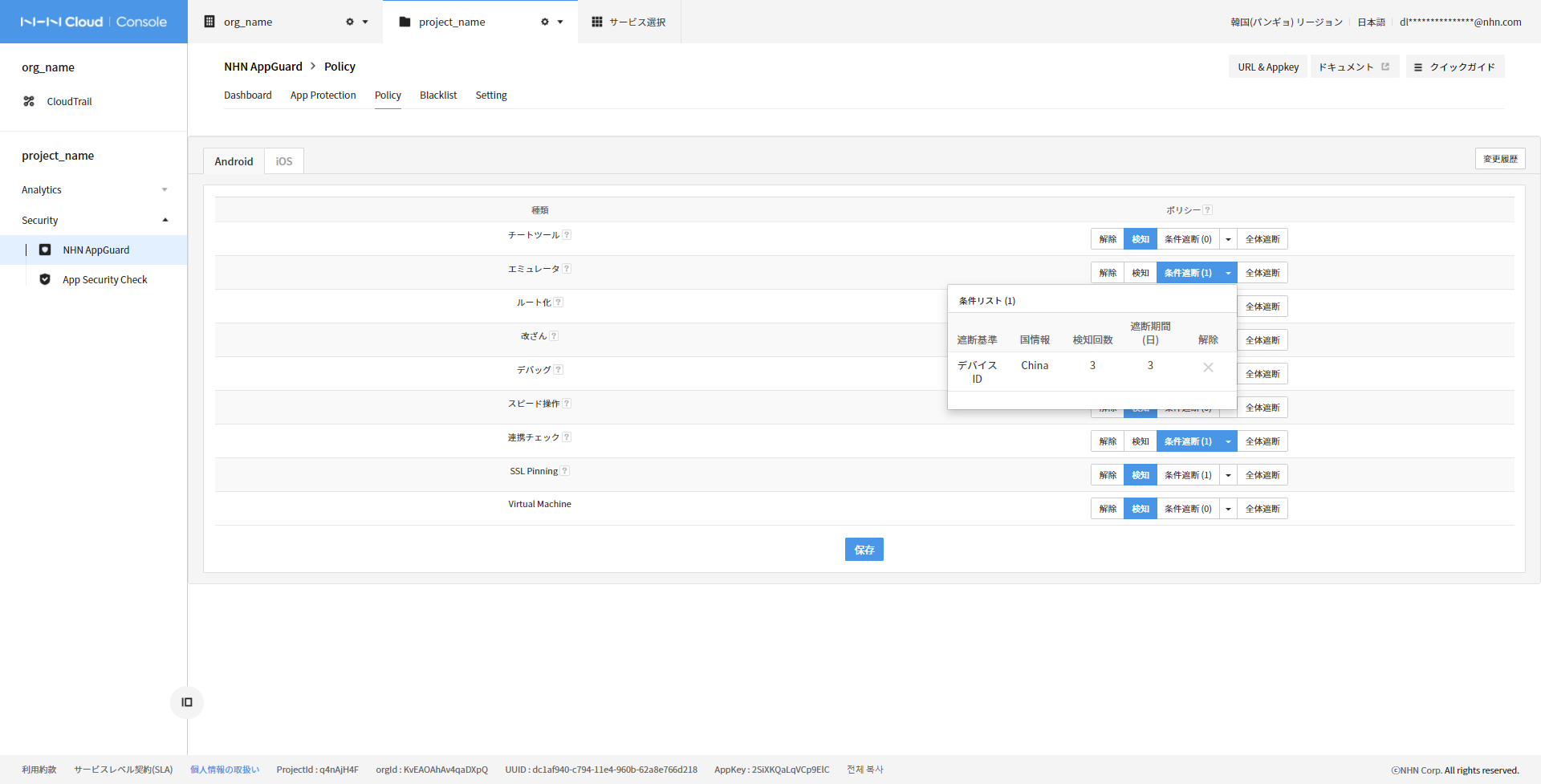Viewport: 1541px width, 784px height.
Task: Click help icon beside ポリシー header
Action: [x=1208, y=210]
